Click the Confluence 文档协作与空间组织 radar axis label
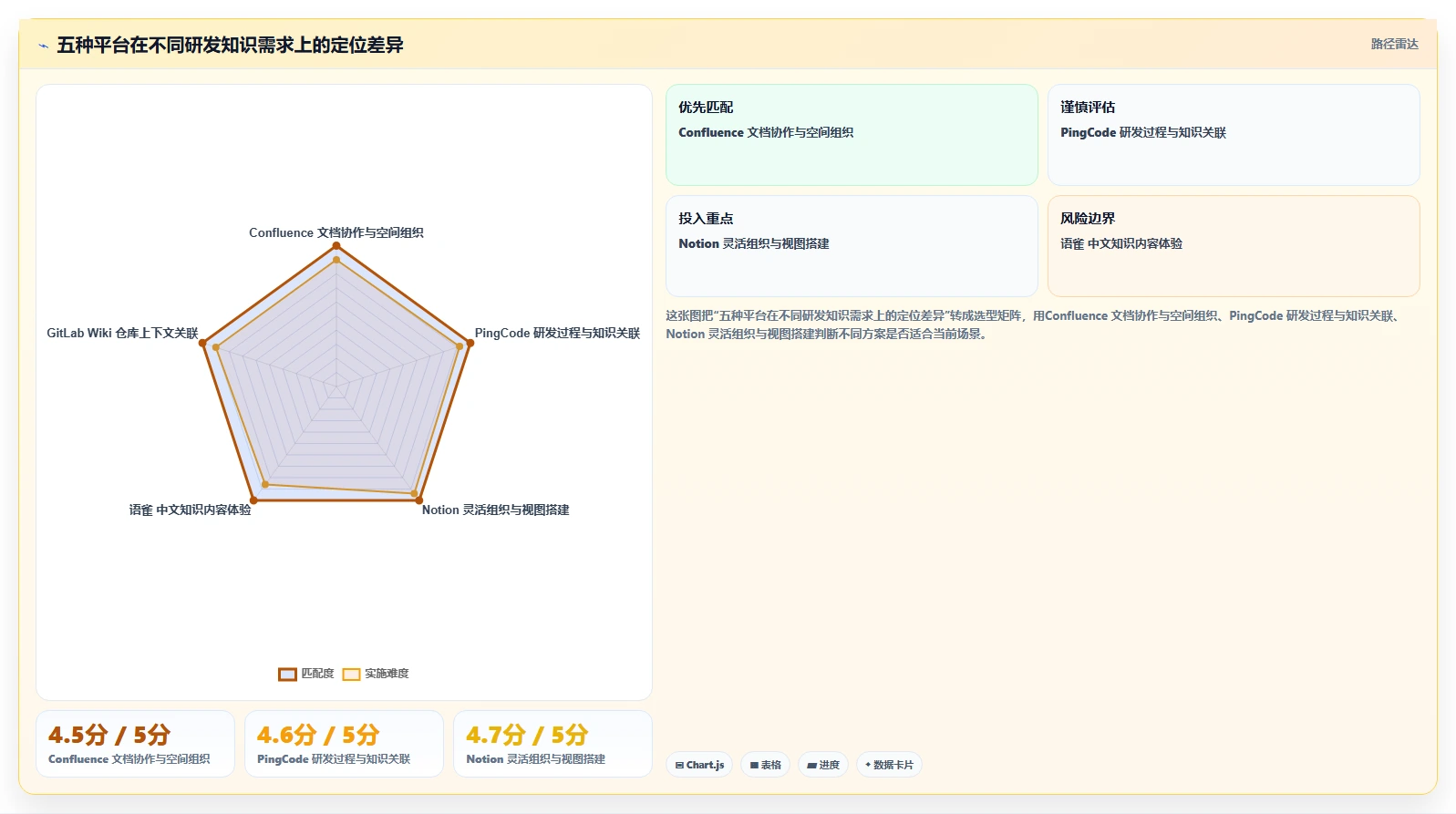1456x814 pixels. (336, 232)
